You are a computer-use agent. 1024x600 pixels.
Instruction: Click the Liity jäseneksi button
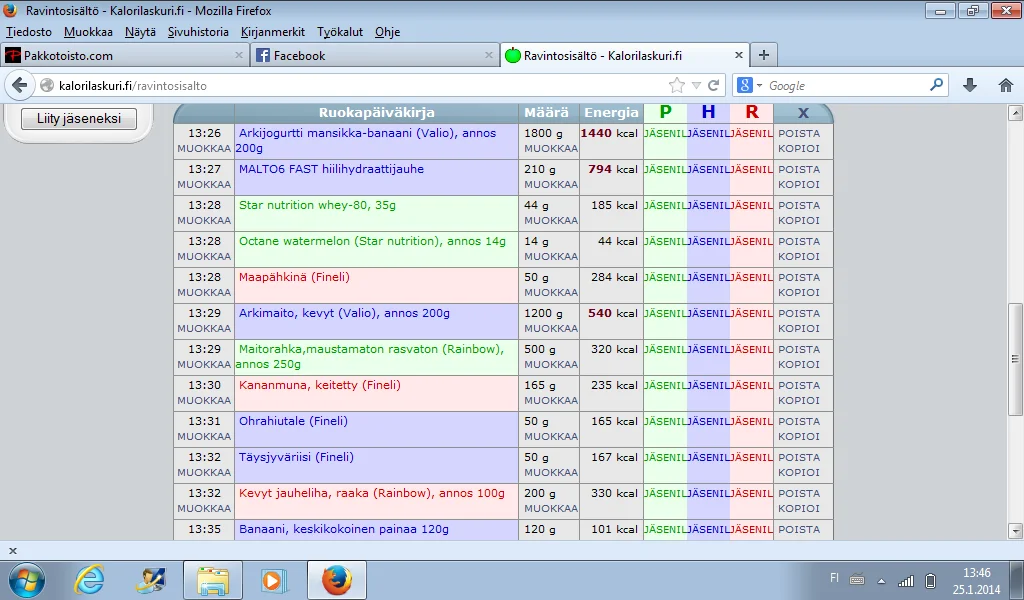click(78, 119)
